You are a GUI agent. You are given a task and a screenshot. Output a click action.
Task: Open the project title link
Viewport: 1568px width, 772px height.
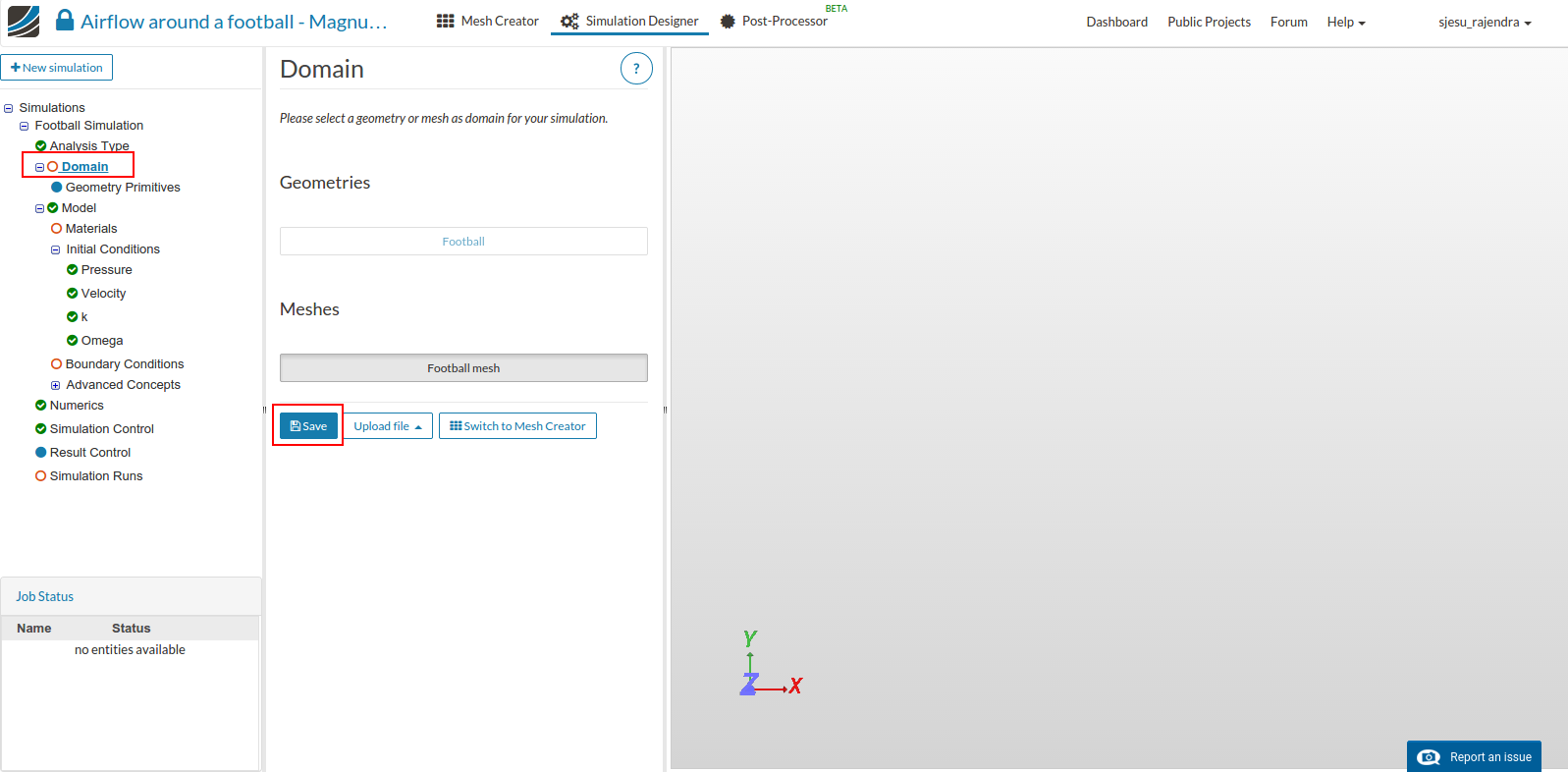(234, 22)
